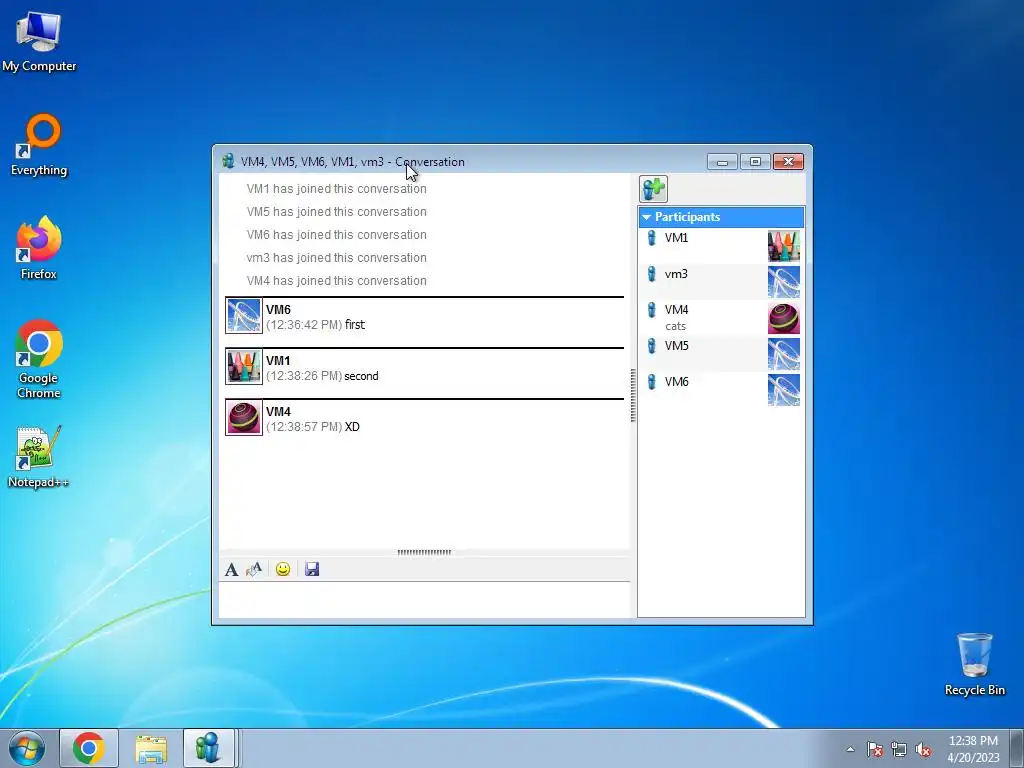The image size is (1024, 768).
Task: Click the add participant icon
Action: point(653,189)
